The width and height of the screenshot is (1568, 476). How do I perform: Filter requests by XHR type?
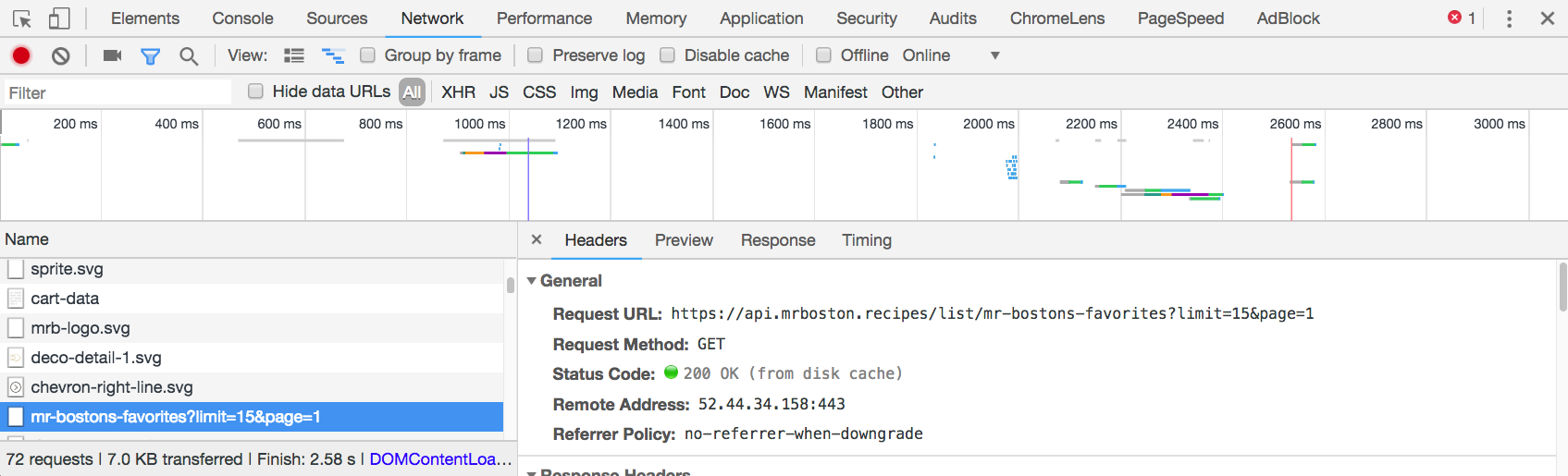click(x=458, y=92)
